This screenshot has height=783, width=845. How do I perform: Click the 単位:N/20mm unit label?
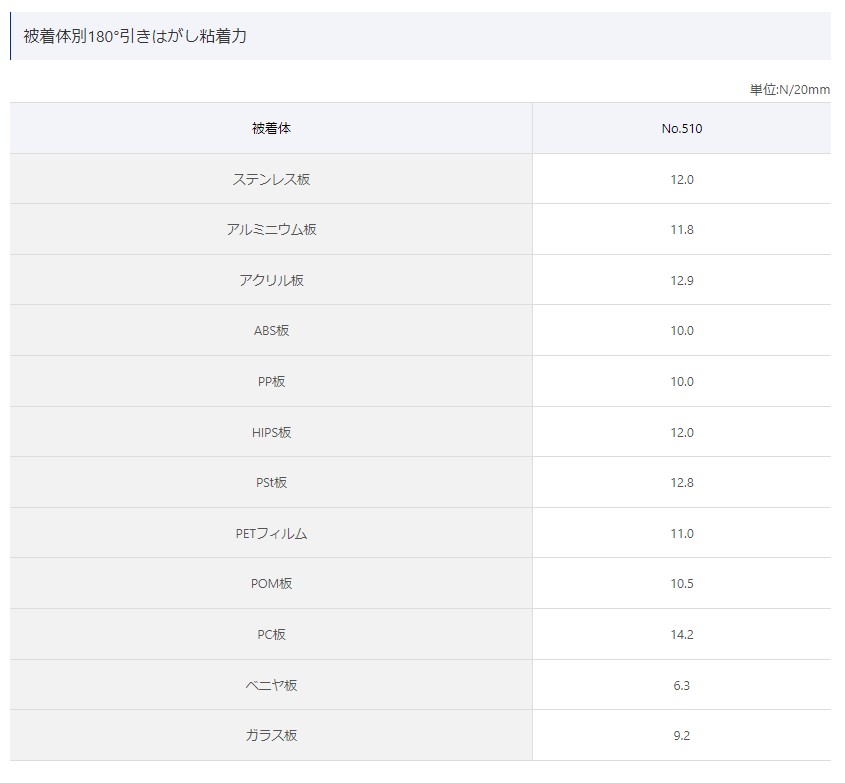(789, 89)
